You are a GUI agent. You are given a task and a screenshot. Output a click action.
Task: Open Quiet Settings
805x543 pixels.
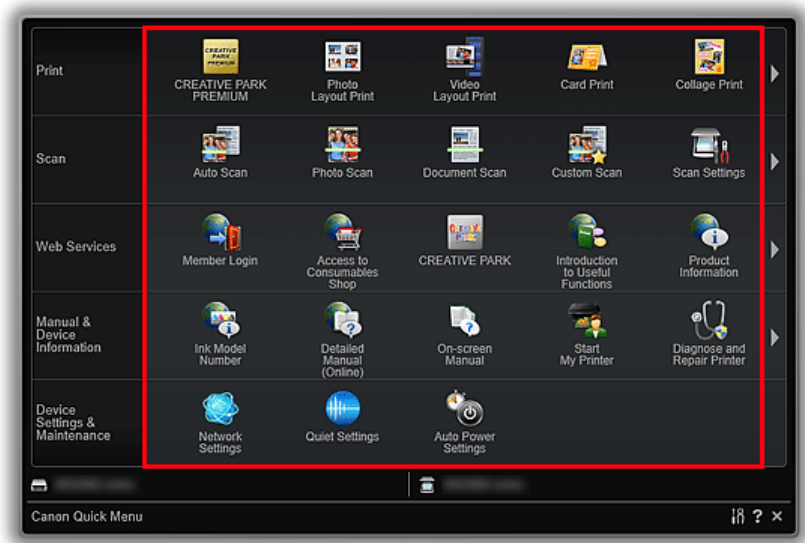pos(342,410)
